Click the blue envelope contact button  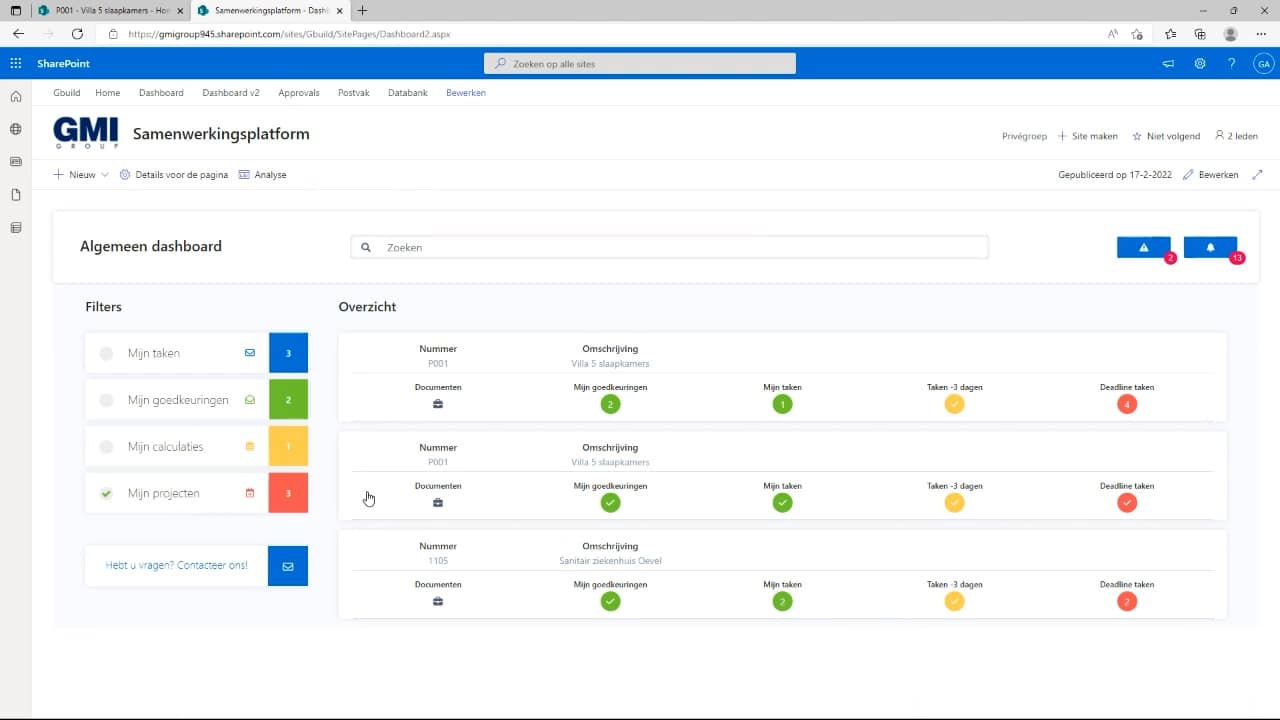(x=288, y=566)
